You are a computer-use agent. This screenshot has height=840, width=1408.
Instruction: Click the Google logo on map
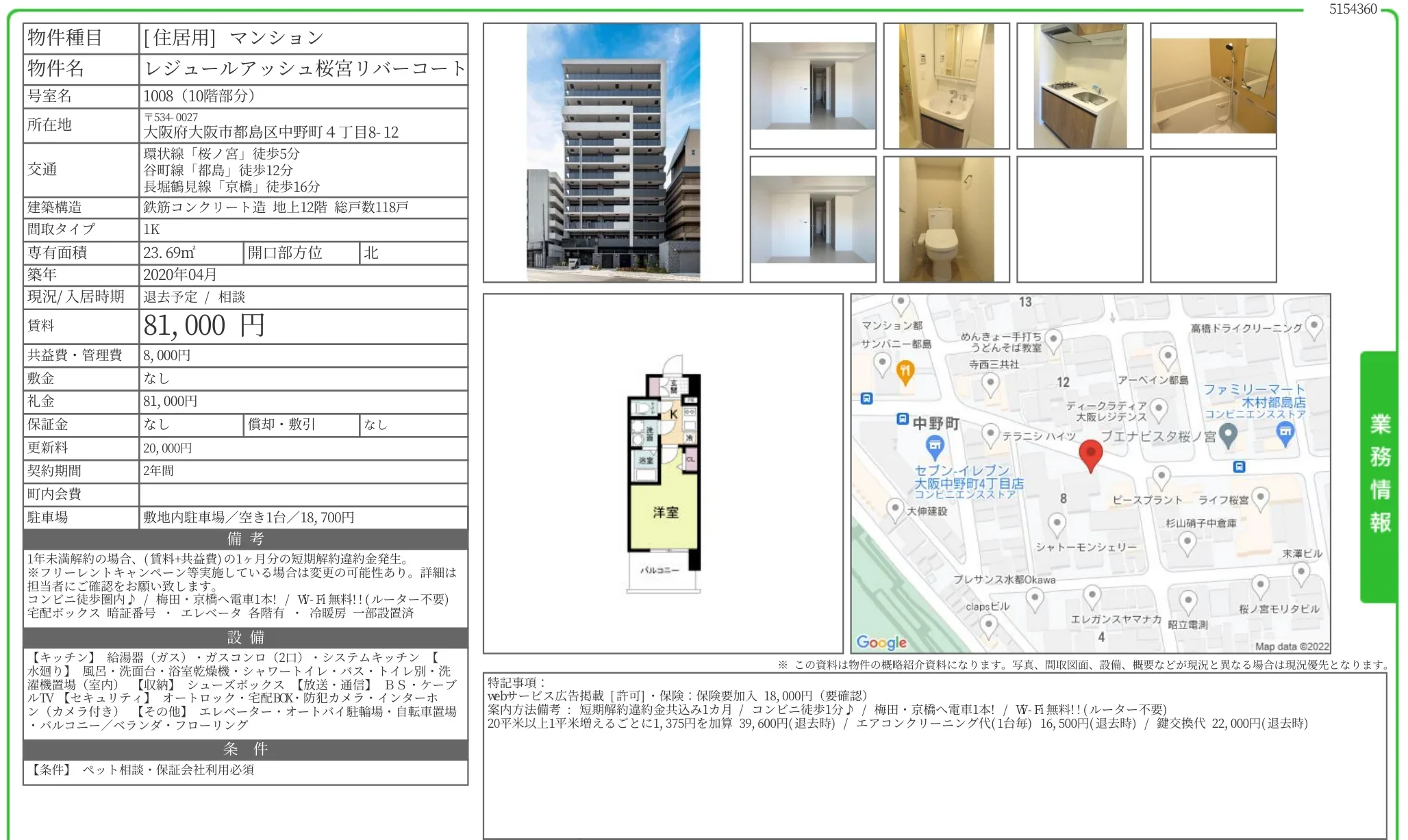pyautogui.click(x=881, y=642)
